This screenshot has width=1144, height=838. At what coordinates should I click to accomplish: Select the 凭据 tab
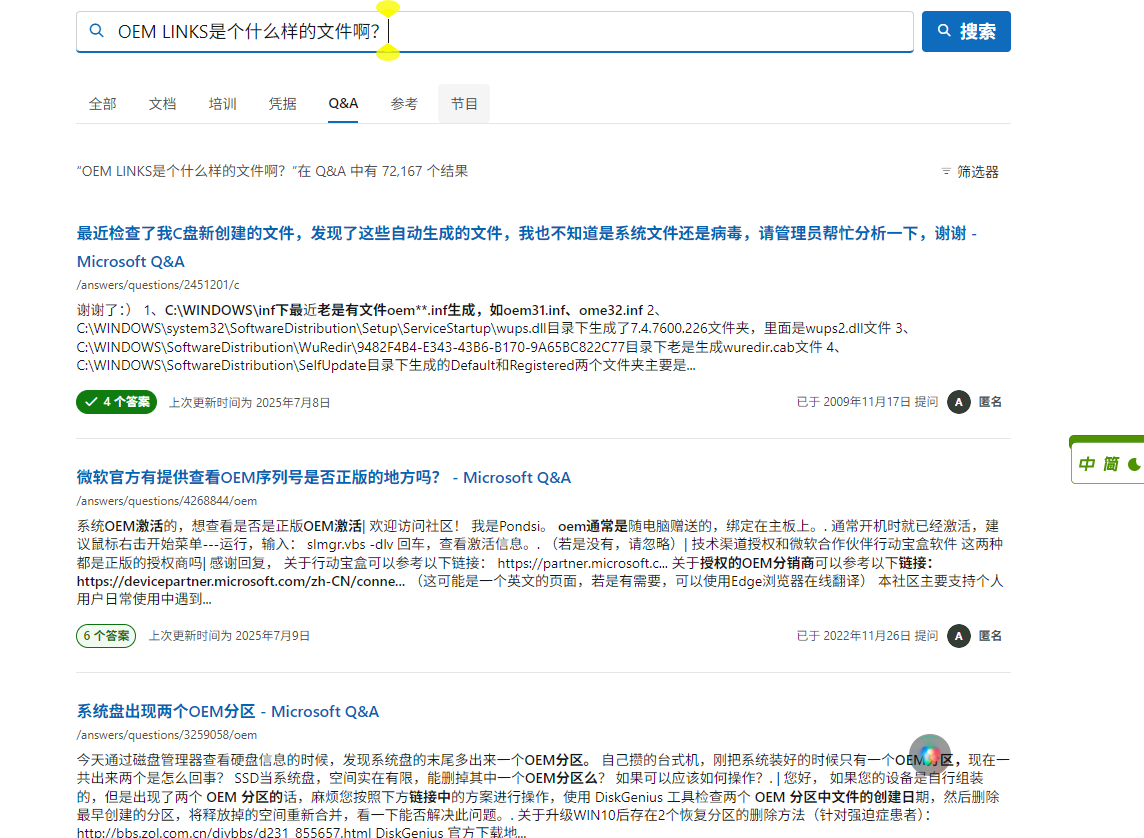point(282,104)
